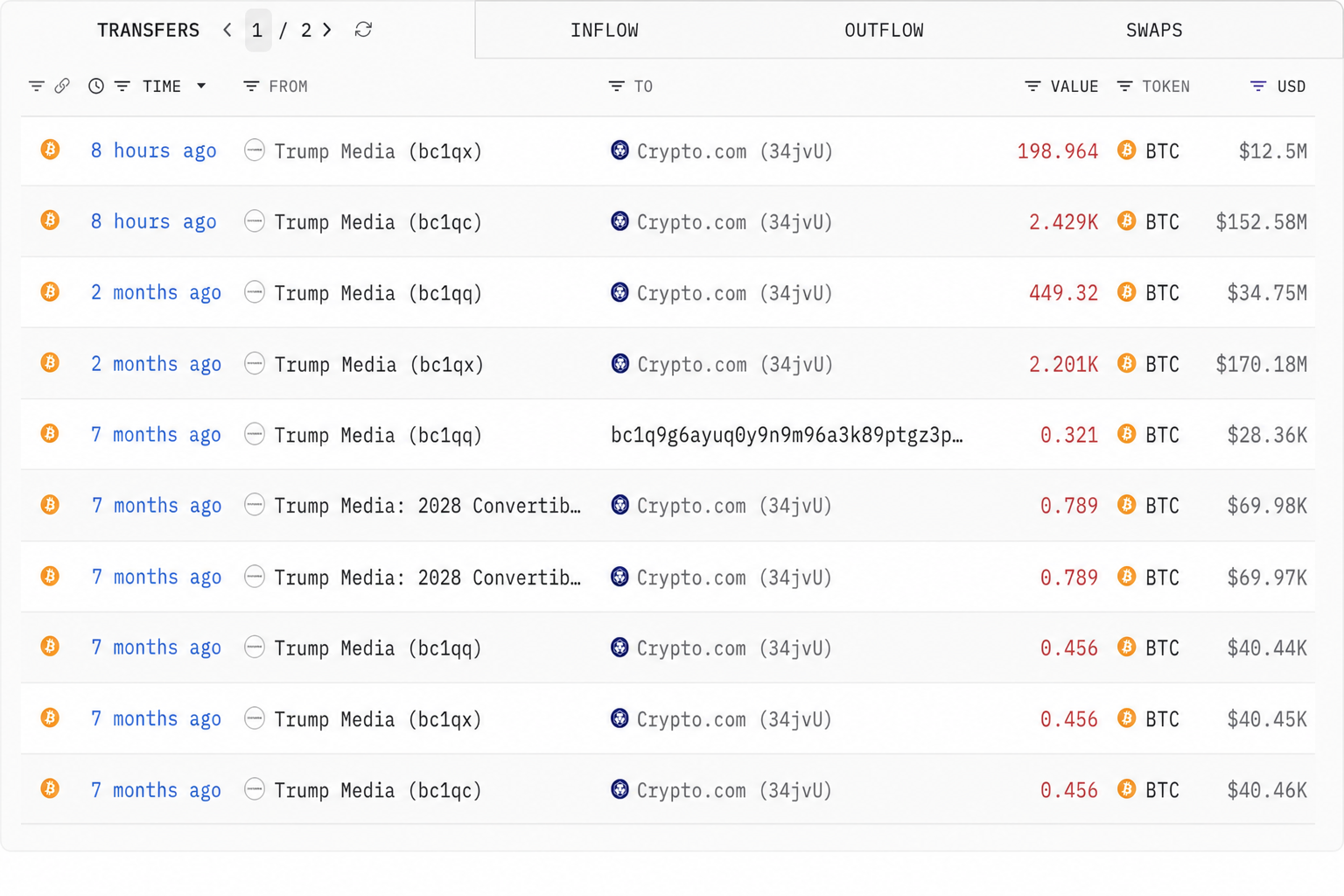Viewport: 1344px width, 896px height.
Task: Go to the previous transfers page
Action: point(227,30)
